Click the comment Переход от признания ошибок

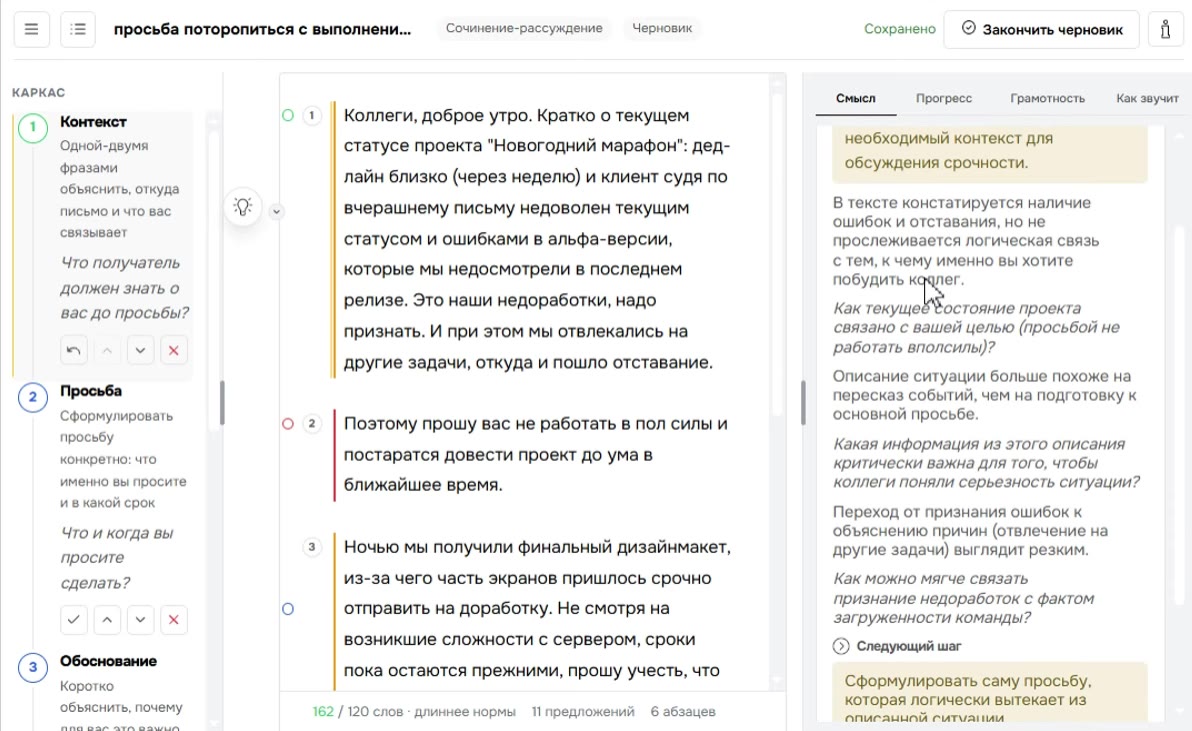970,530
